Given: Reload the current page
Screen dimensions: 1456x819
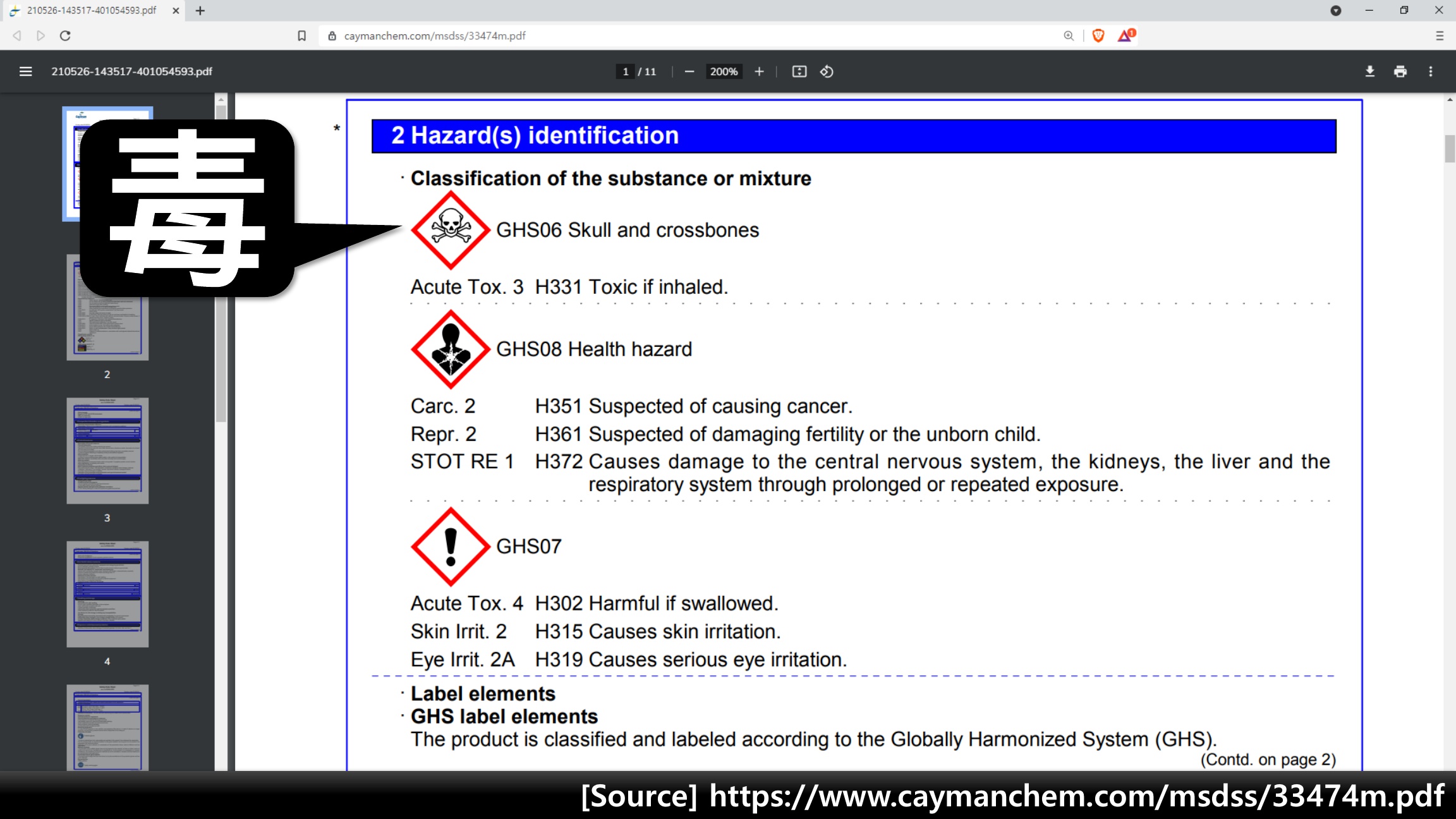Looking at the screenshot, I should click(x=65, y=36).
